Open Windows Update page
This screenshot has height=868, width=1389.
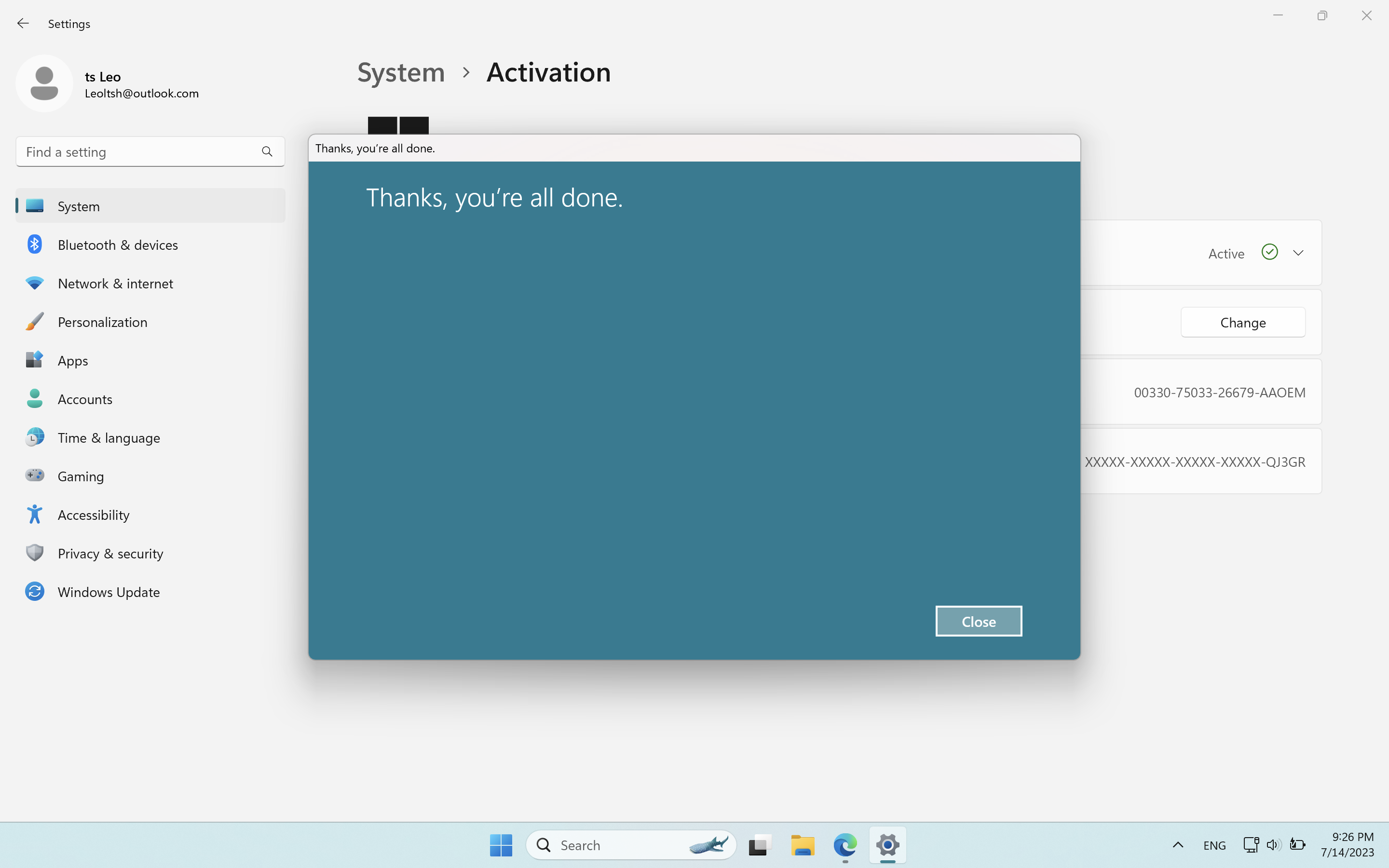point(109,592)
